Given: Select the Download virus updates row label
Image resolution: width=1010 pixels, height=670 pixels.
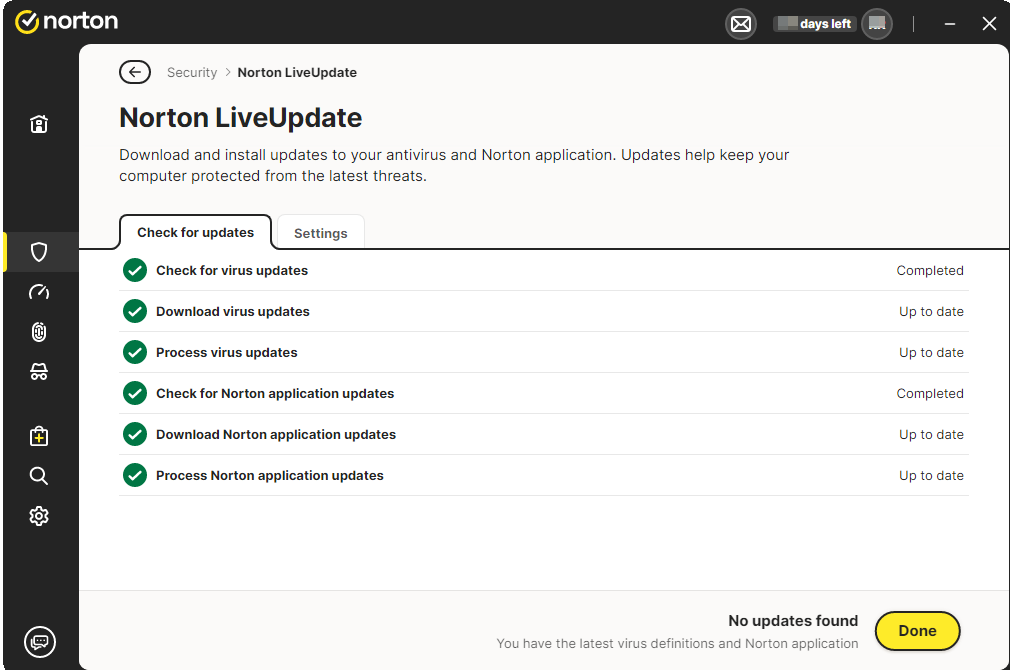Looking at the screenshot, I should click(233, 312).
